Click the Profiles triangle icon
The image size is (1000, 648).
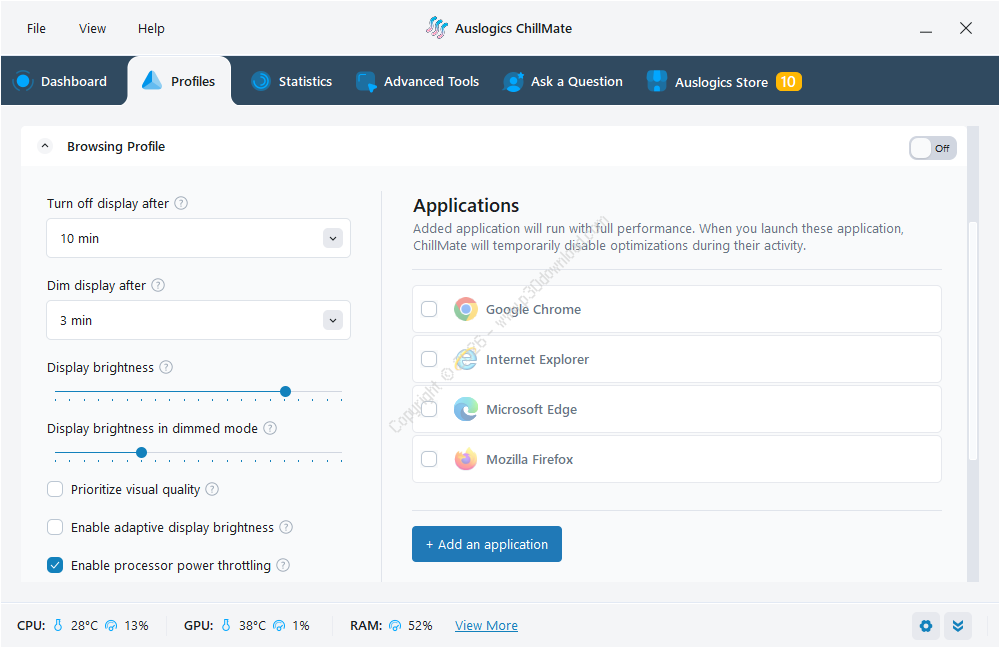pyautogui.click(x=152, y=80)
